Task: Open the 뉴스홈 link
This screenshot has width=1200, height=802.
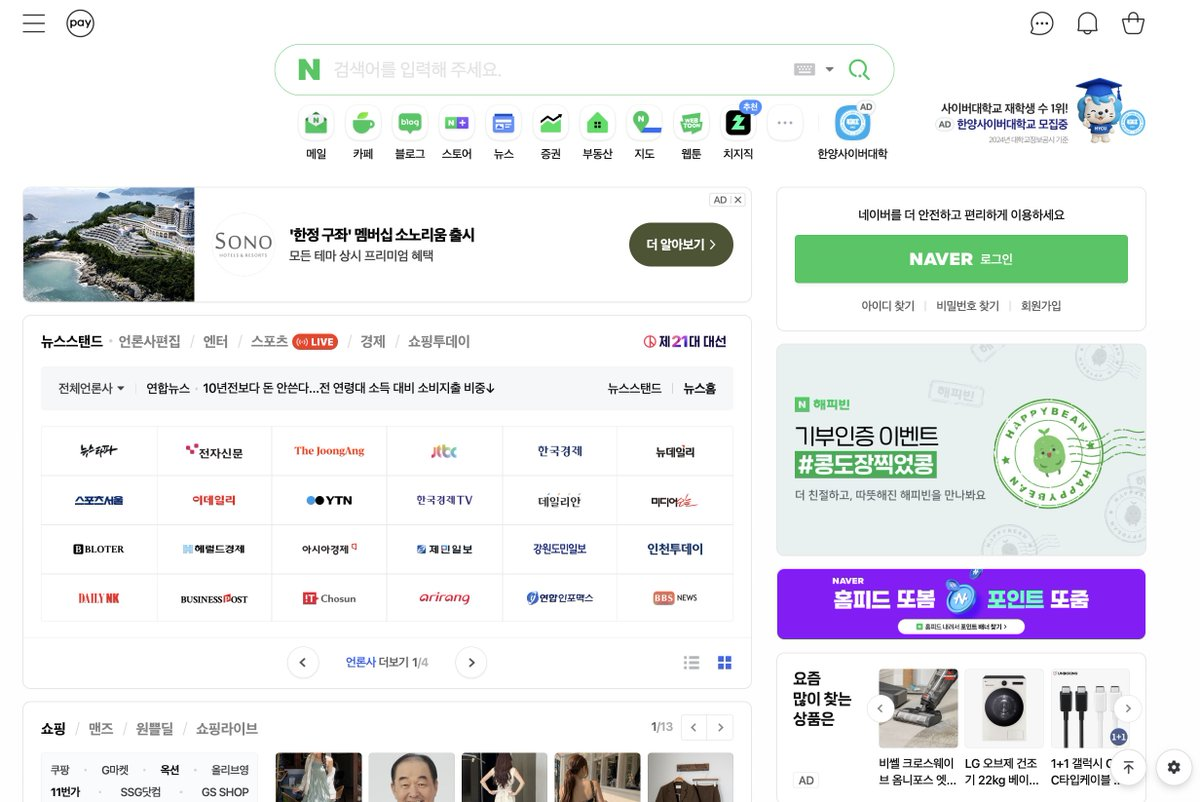Action: tap(700, 388)
